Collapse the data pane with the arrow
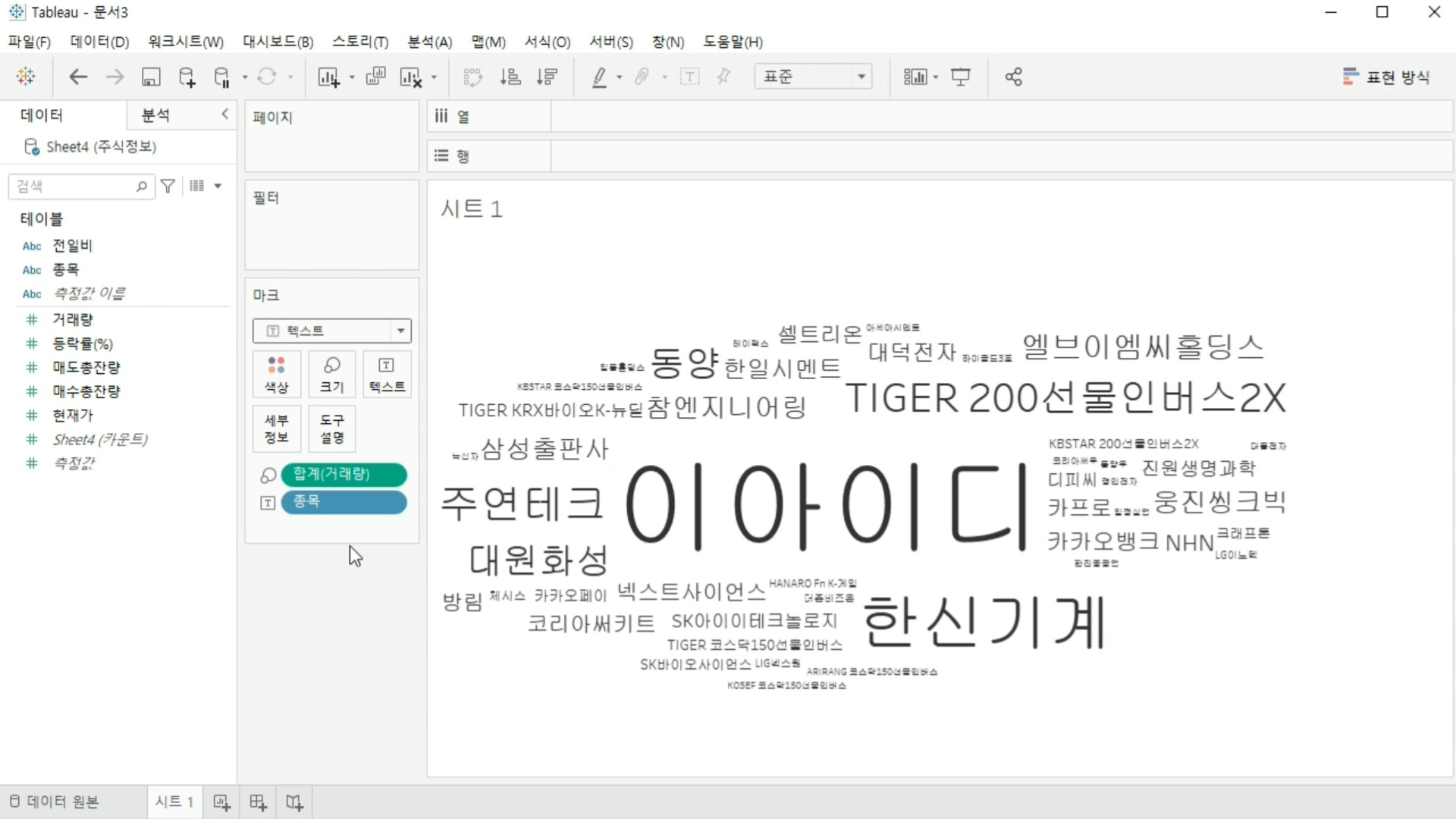1456x819 pixels. pos(224,114)
